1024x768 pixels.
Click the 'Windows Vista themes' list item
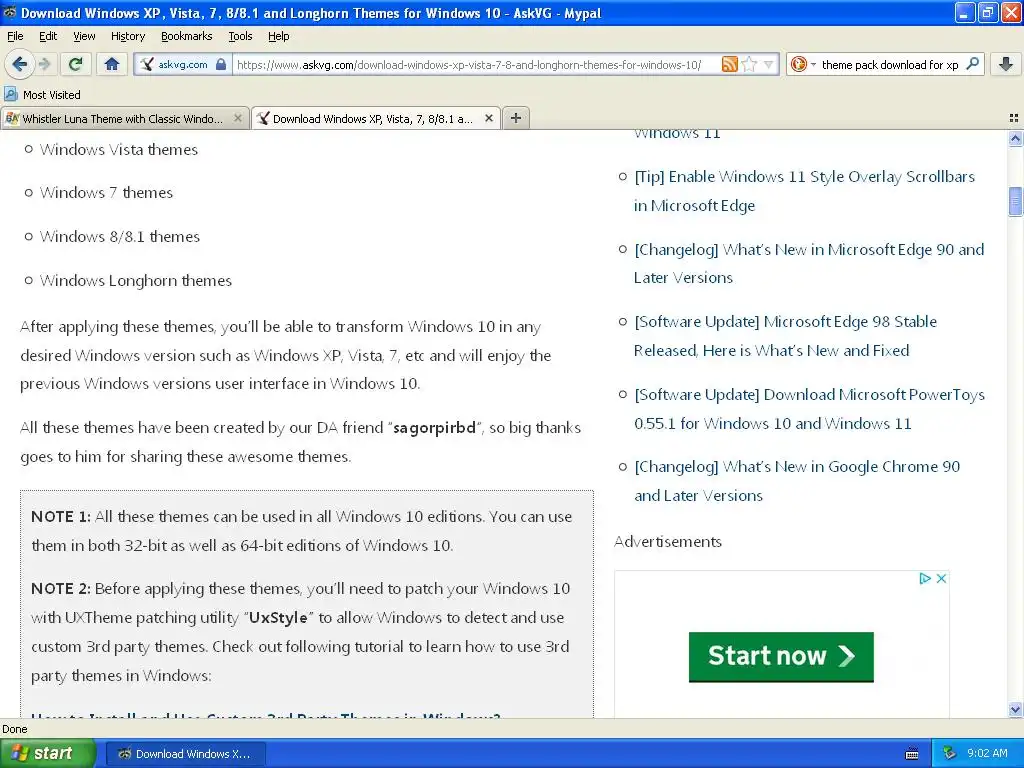tap(118, 150)
